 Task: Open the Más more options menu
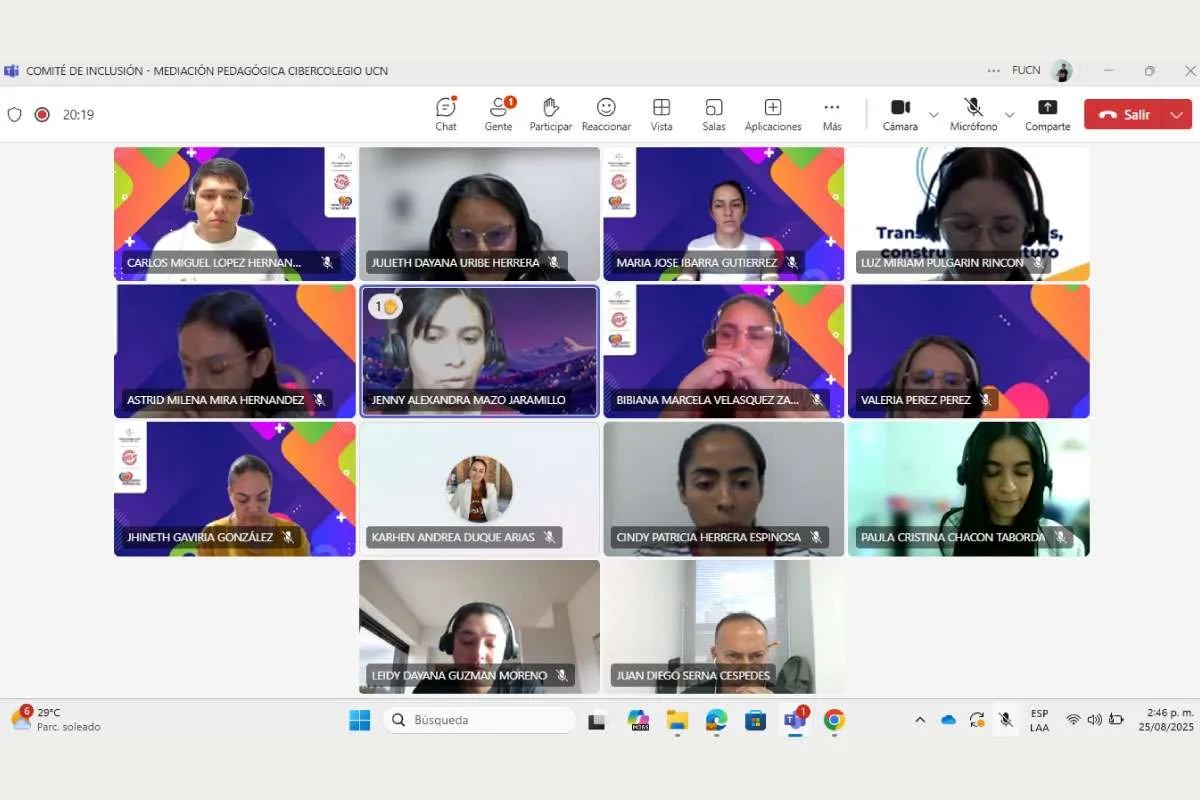(x=832, y=114)
